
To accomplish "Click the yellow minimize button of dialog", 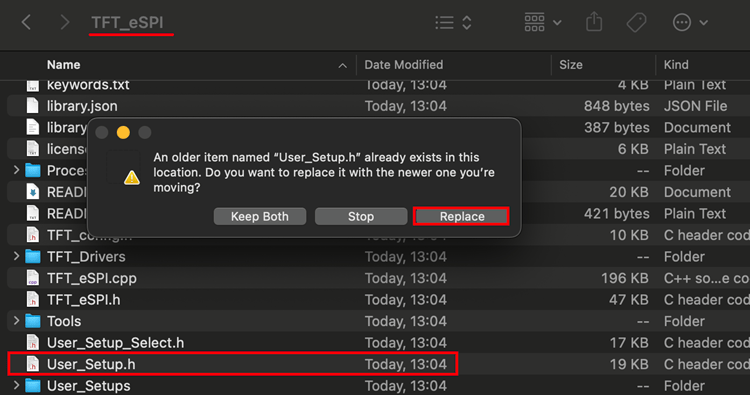I will click(x=123, y=132).
